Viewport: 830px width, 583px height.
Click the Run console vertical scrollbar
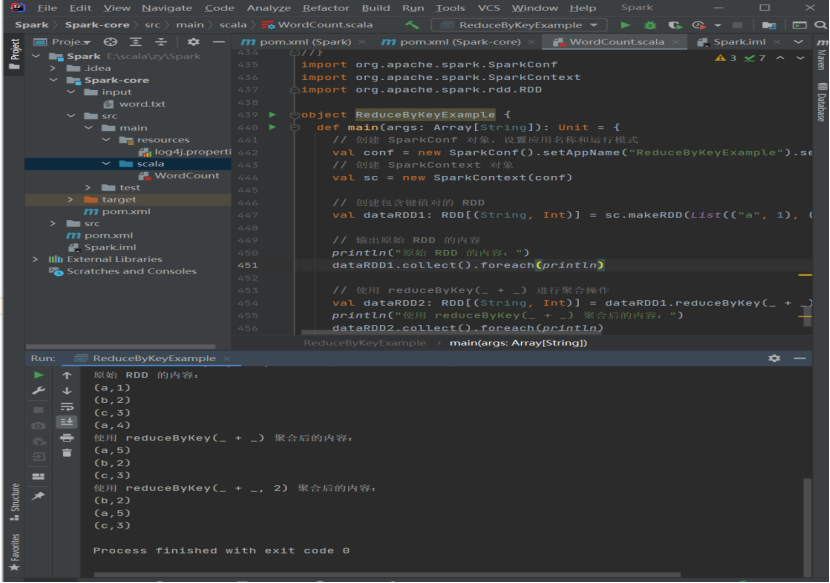click(x=807, y=527)
